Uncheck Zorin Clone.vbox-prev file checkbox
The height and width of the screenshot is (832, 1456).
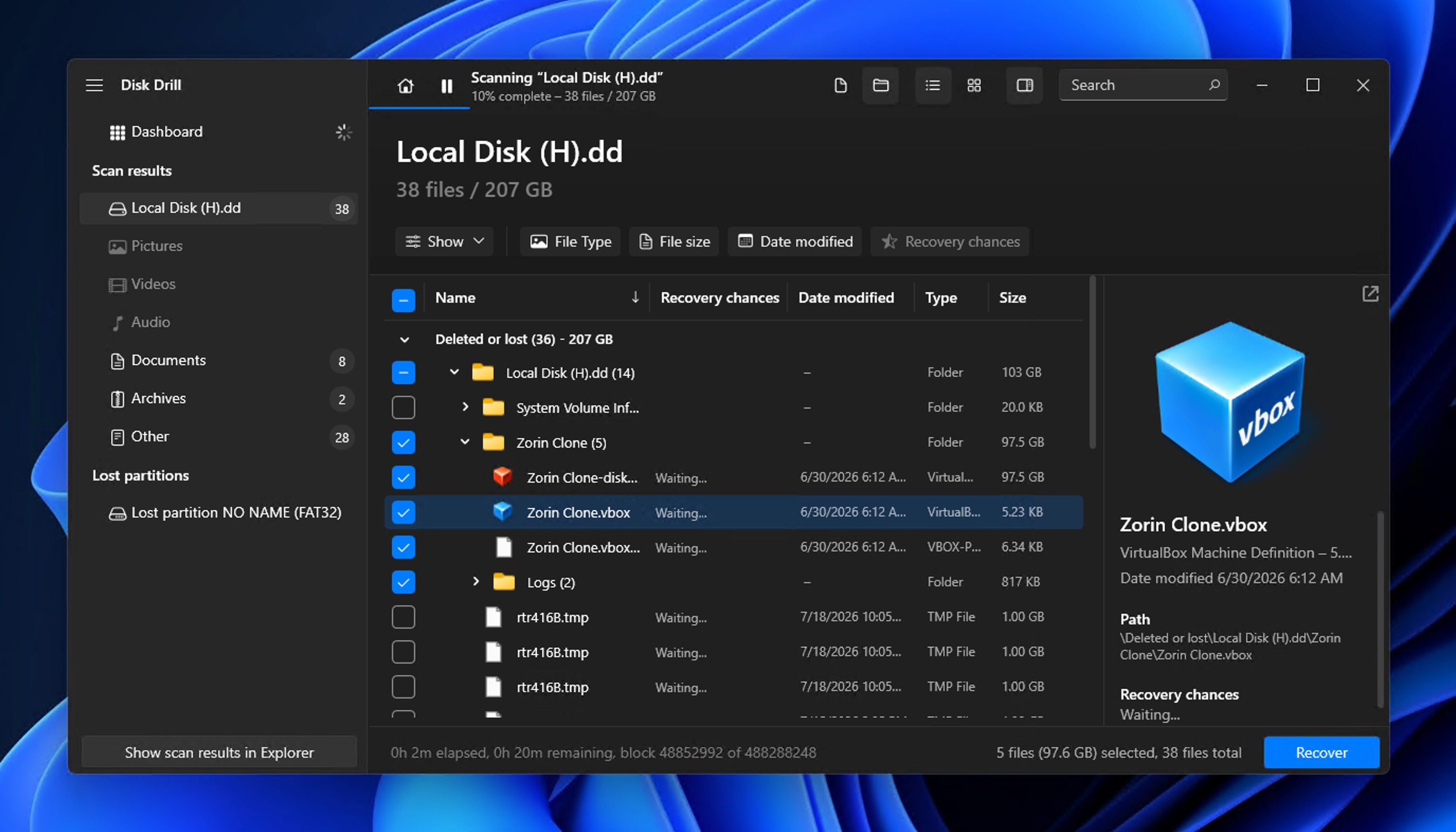403,547
